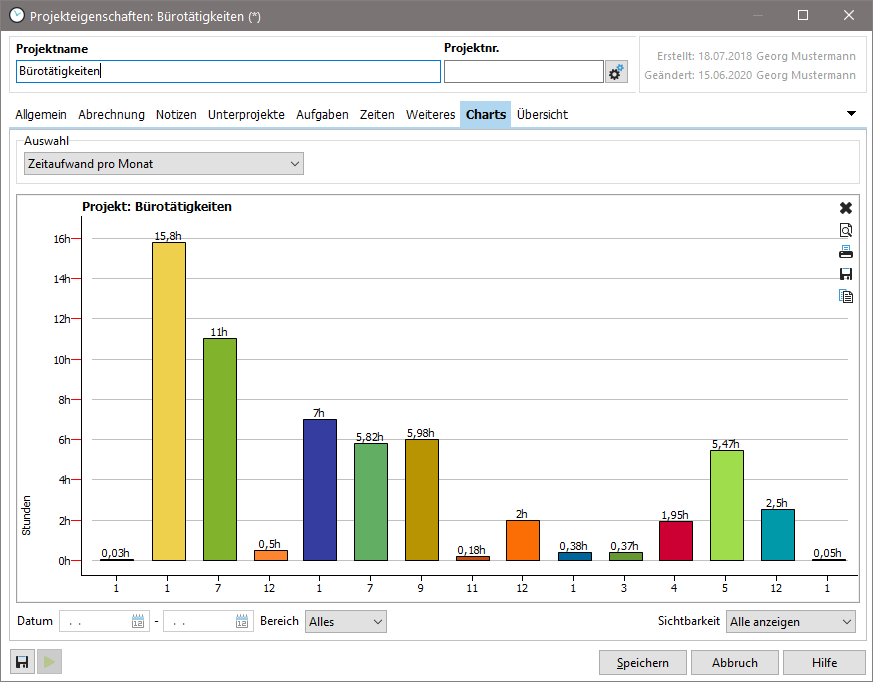The image size is (873, 682).
Task: Print the chart using printer icon
Action: coord(845,252)
